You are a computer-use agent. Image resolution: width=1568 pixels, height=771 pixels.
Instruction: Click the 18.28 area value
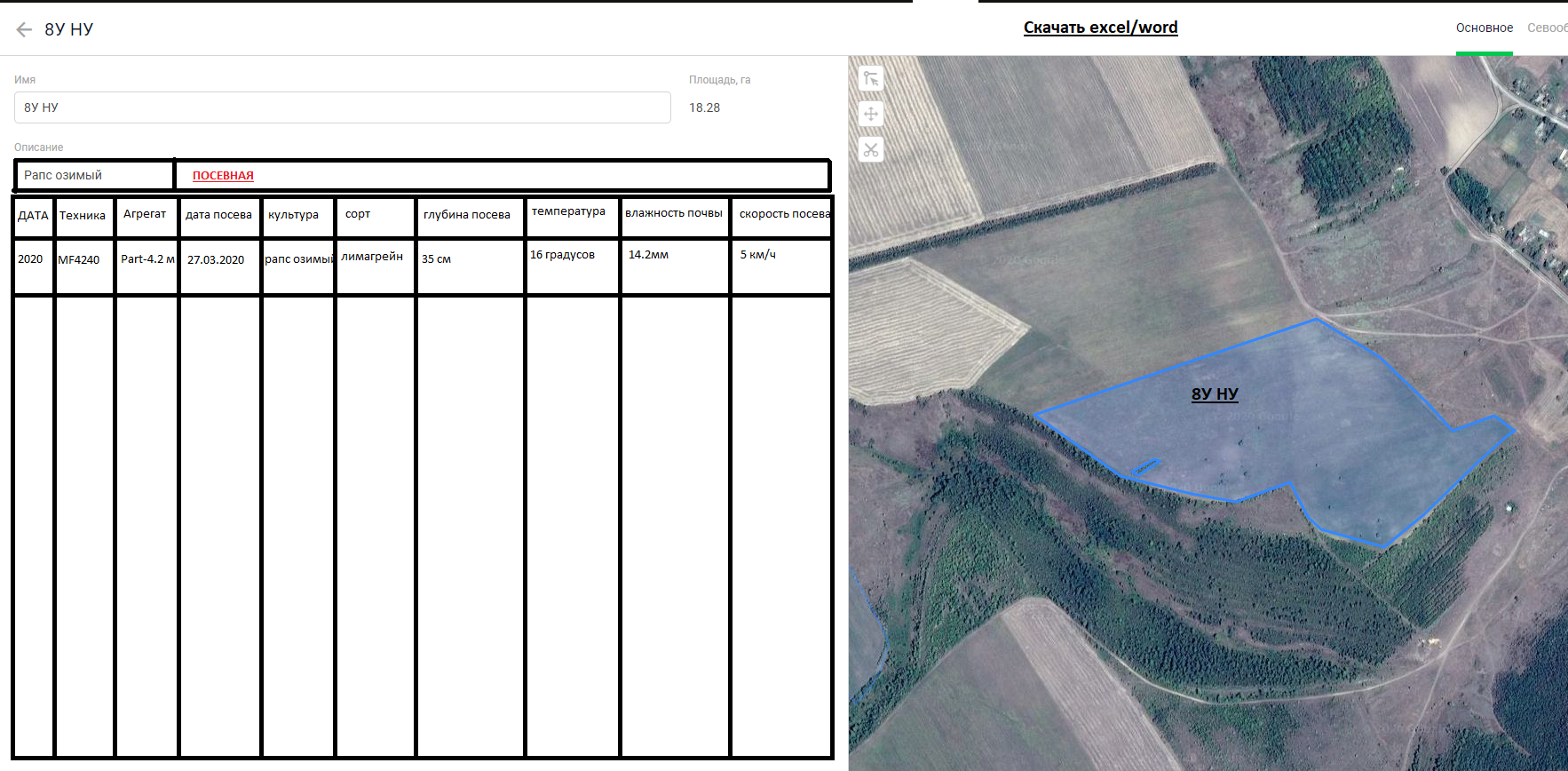(x=704, y=107)
